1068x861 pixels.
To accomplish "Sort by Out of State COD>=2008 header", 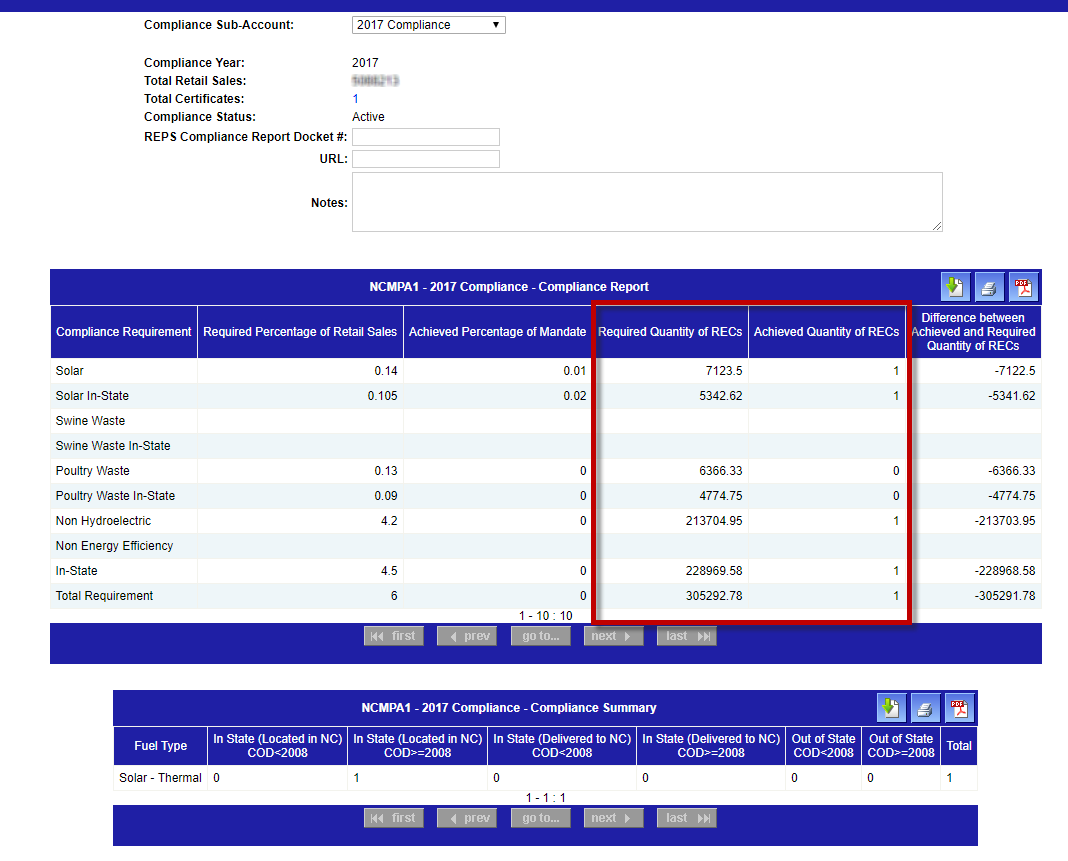I will pos(901,746).
